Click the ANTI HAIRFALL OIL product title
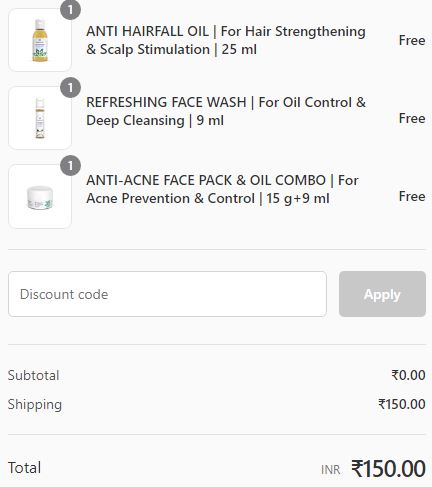 click(x=226, y=40)
